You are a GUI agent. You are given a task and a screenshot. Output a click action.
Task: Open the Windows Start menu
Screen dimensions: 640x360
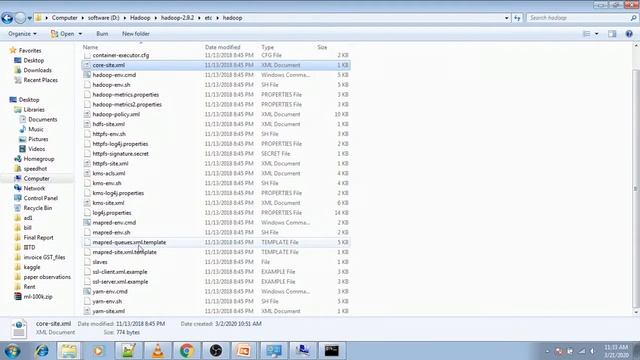(x=13, y=351)
